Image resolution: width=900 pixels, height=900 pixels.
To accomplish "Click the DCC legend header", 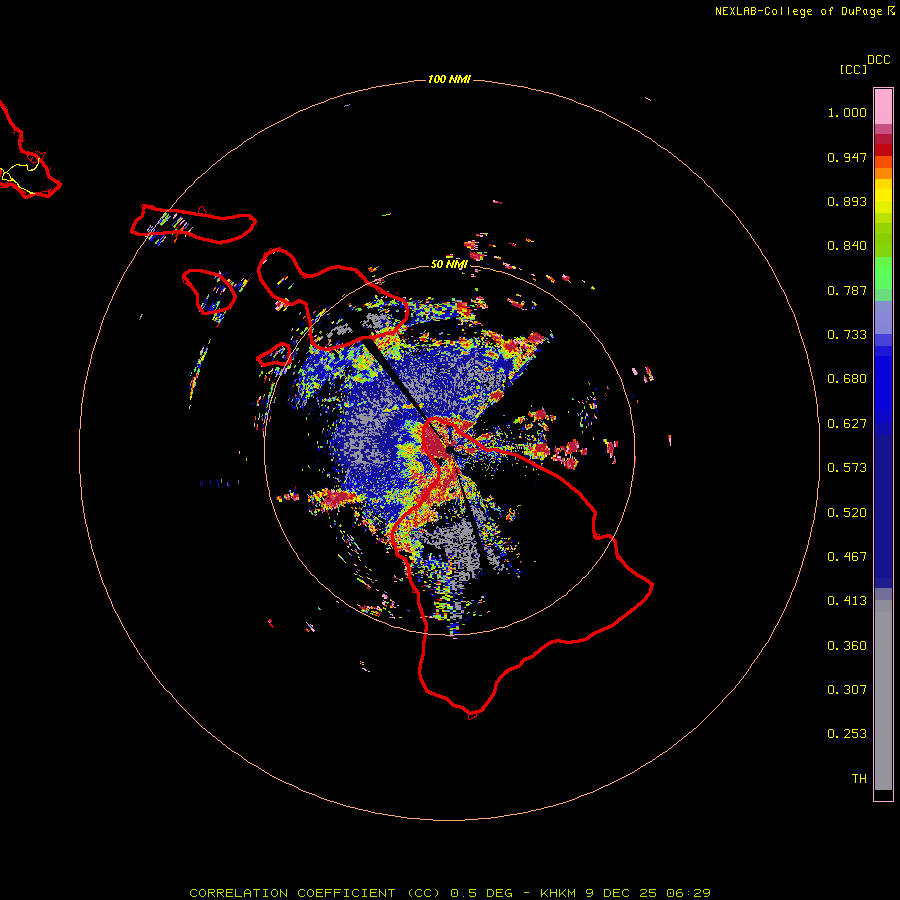I will click(879, 60).
